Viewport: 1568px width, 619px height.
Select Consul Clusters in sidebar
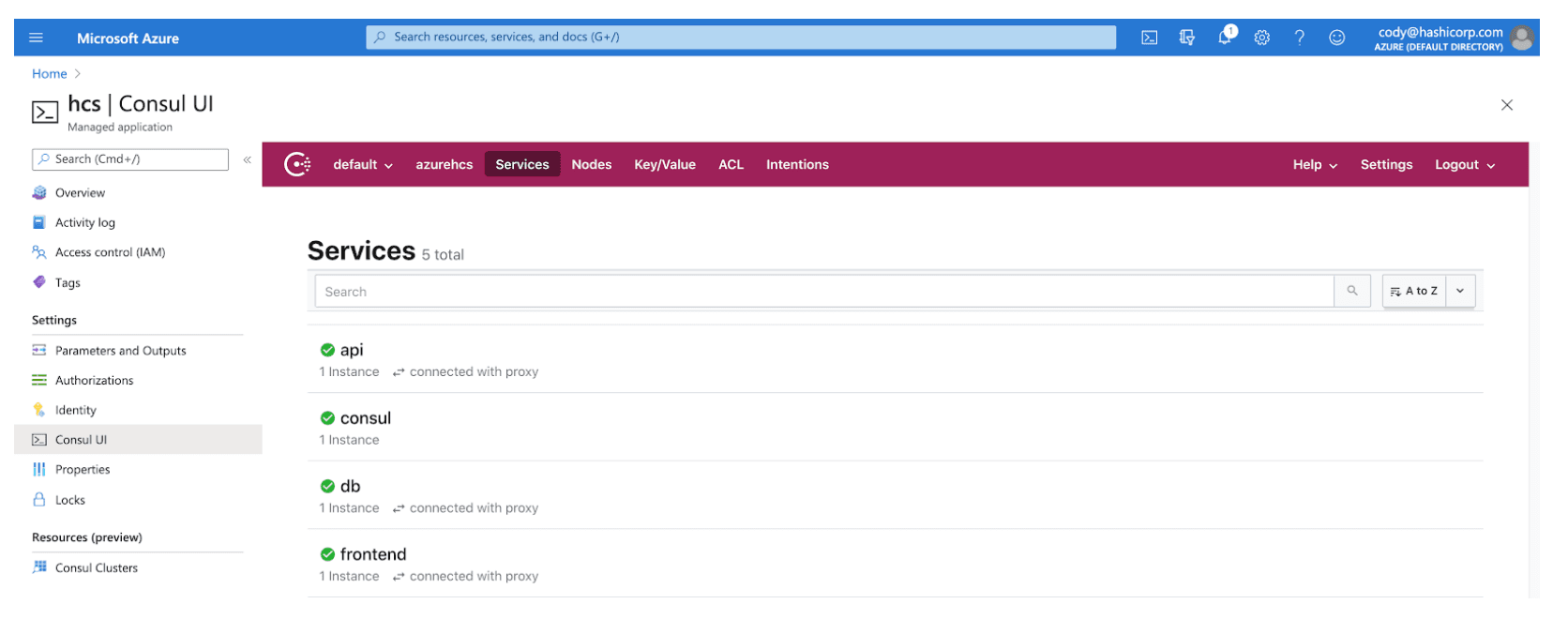[96, 568]
